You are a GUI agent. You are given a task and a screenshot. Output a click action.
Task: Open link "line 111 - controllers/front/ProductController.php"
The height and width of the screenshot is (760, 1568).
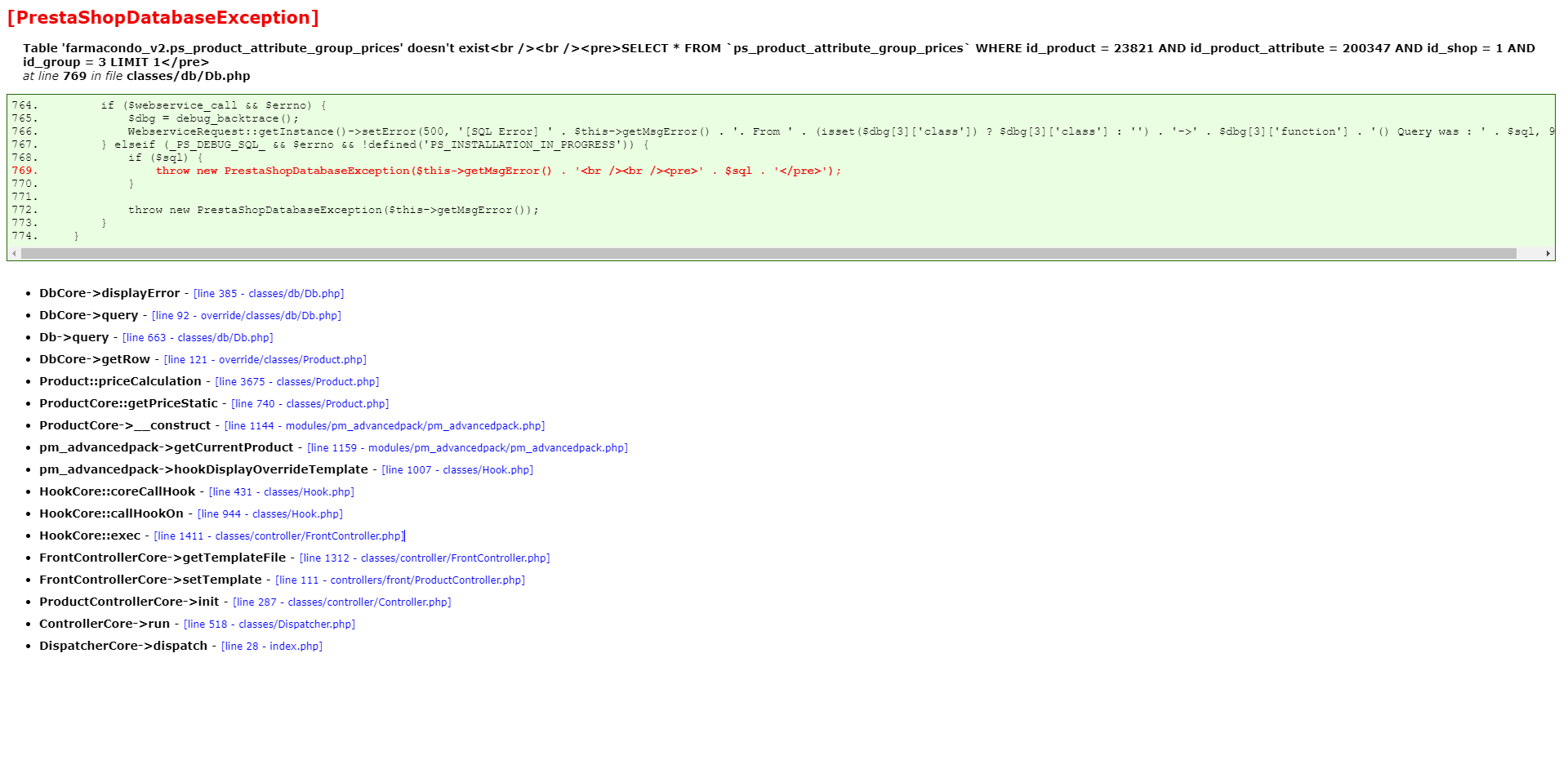click(x=400, y=580)
